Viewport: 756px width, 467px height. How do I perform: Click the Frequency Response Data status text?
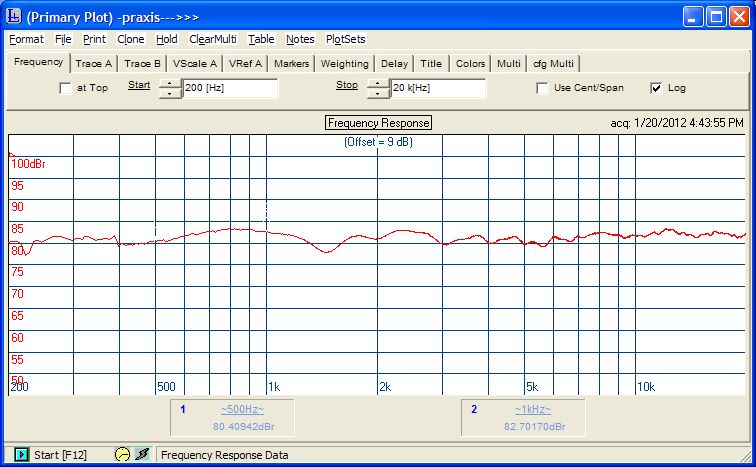coord(225,455)
